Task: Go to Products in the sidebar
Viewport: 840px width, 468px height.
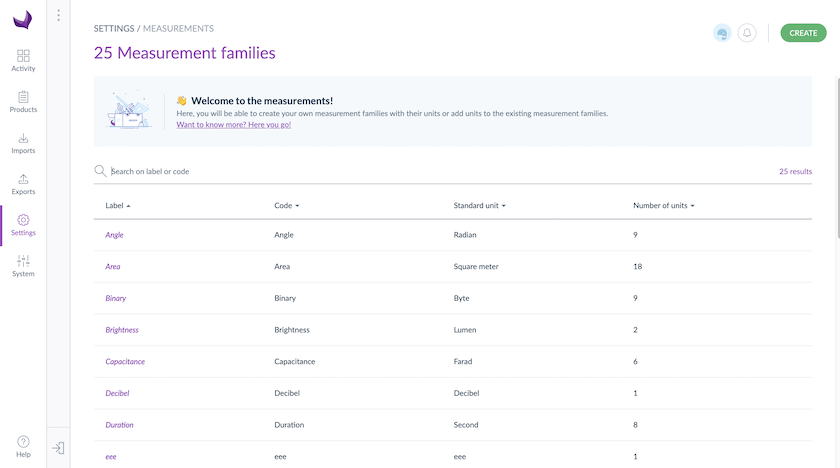Action: click(23, 102)
